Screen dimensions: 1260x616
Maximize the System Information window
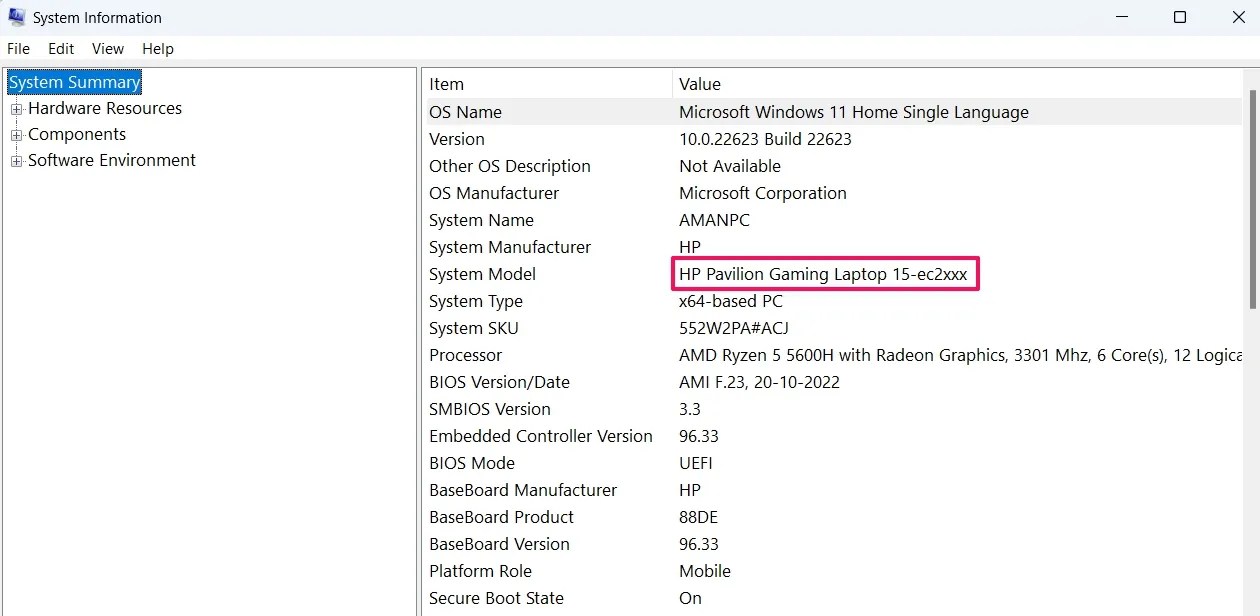click(1180, 17)
